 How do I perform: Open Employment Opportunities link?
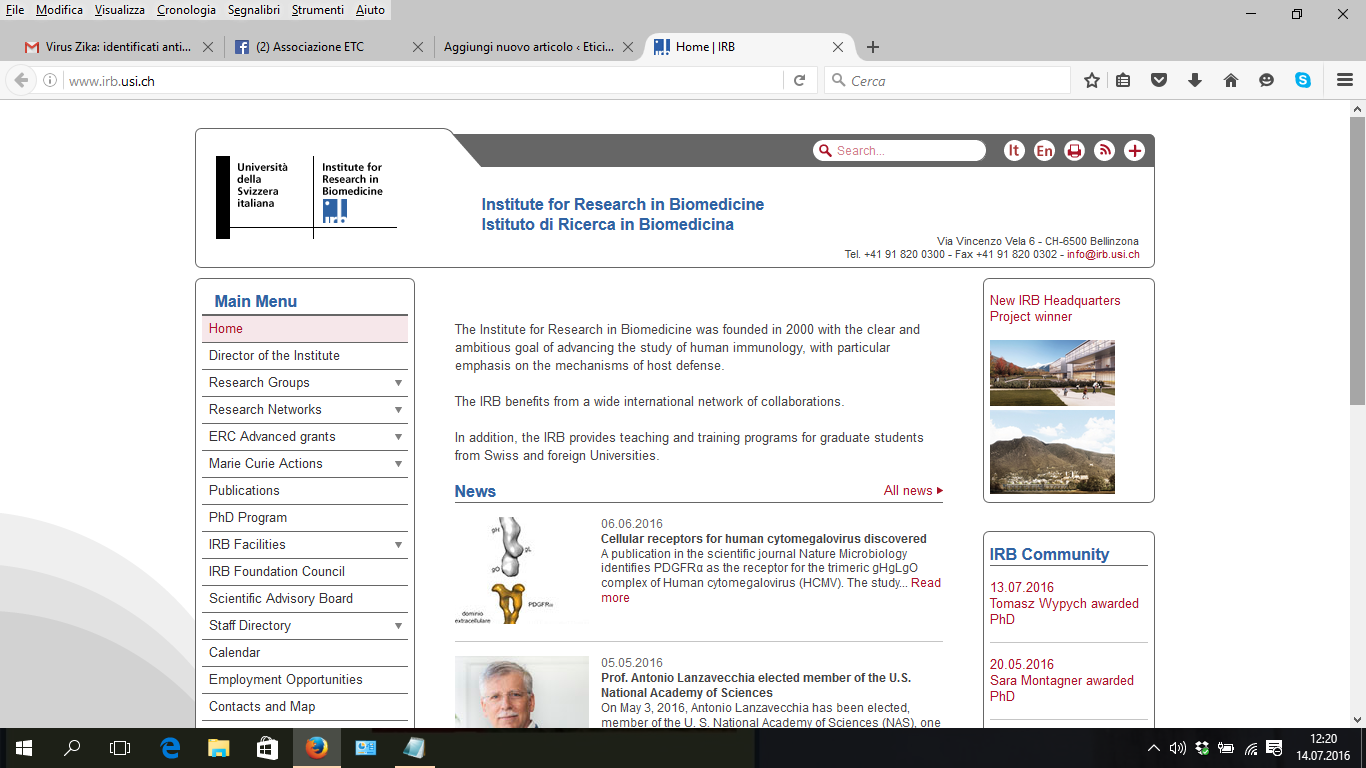pos(286,680)
